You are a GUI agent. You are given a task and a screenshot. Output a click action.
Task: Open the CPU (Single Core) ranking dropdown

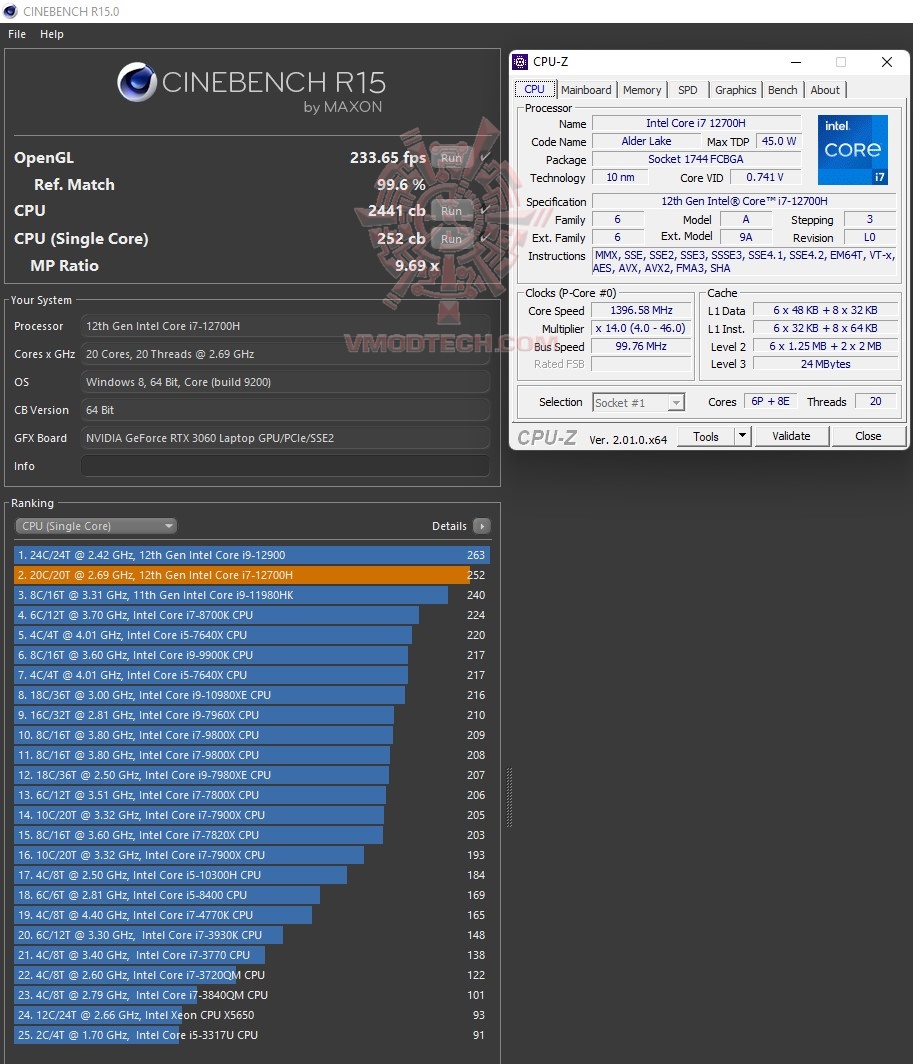point(96,526)
